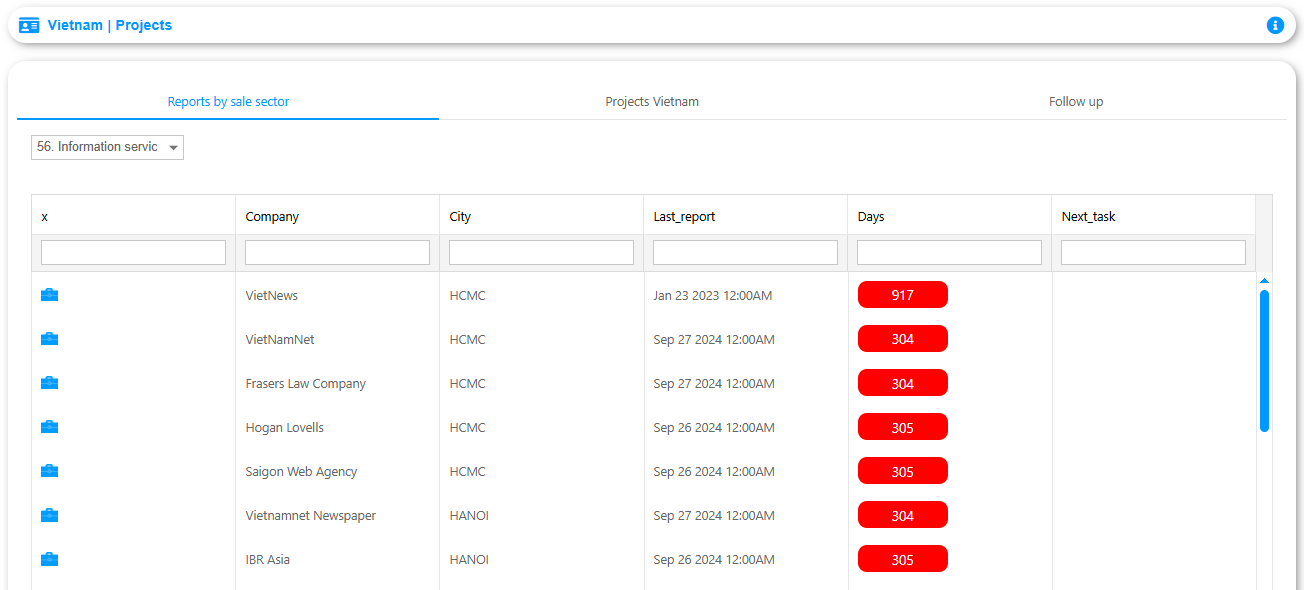The height and width of the screenshot is (590, 1304).
Task: Switch to Reports by sale sector tab
Action: [x=228, y=102]
